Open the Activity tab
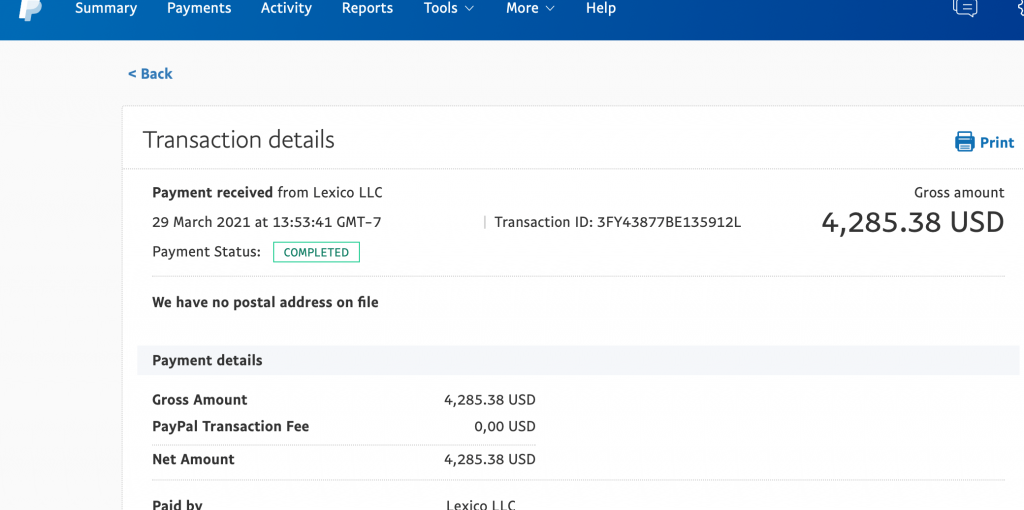 pyautogui.click(x=286, y=8)
